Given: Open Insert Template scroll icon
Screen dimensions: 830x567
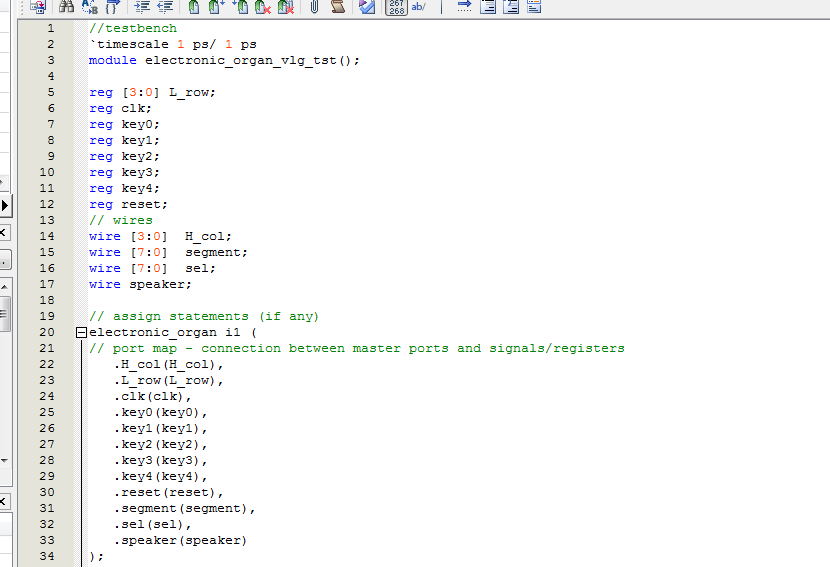Looking at the screenshot, I should pyautogui.click(x=338, y=7).
